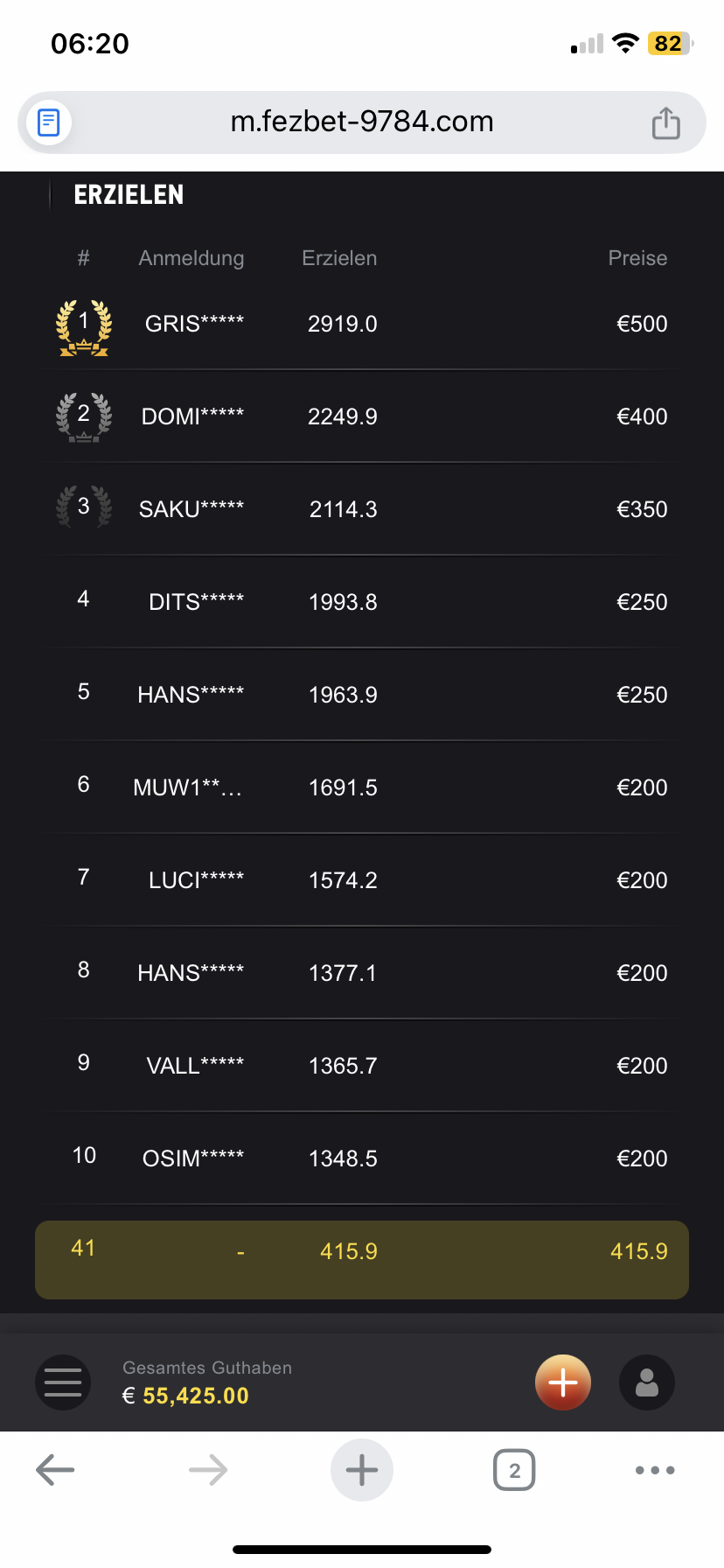Open the tab switcher showing 2 tabs
The width and height of the screenshot is (724, 1568).
tap(514, 1470)
